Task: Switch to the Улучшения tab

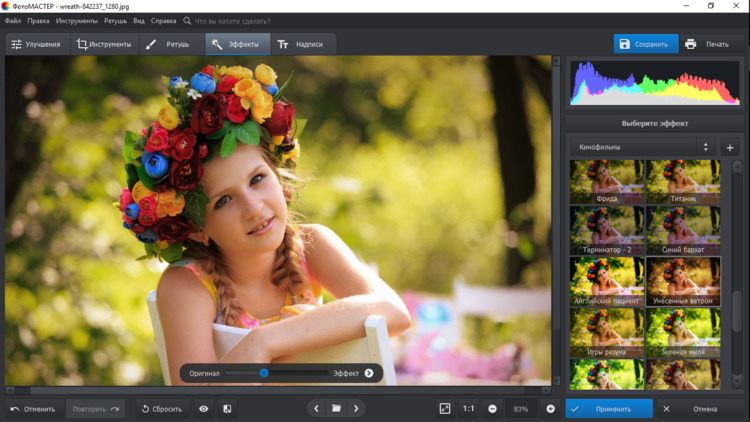Action: pos(36,44)
